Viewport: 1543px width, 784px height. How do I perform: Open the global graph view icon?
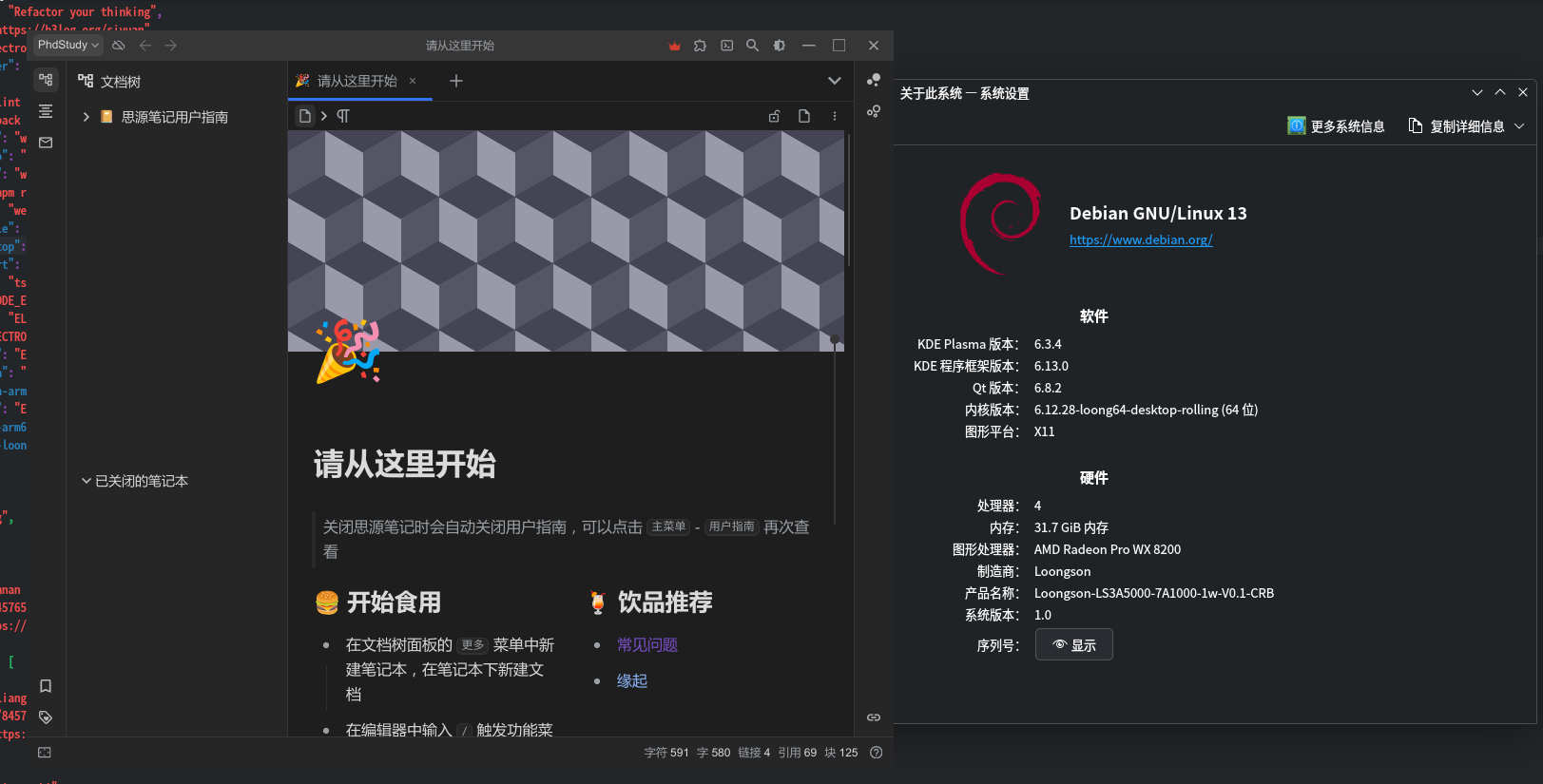pyautogui.click(x=873, y=81)
